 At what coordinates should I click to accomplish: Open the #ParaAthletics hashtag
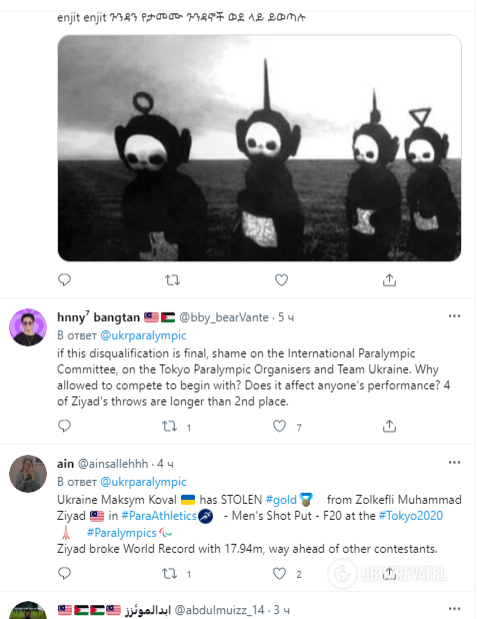click(159, 516)
